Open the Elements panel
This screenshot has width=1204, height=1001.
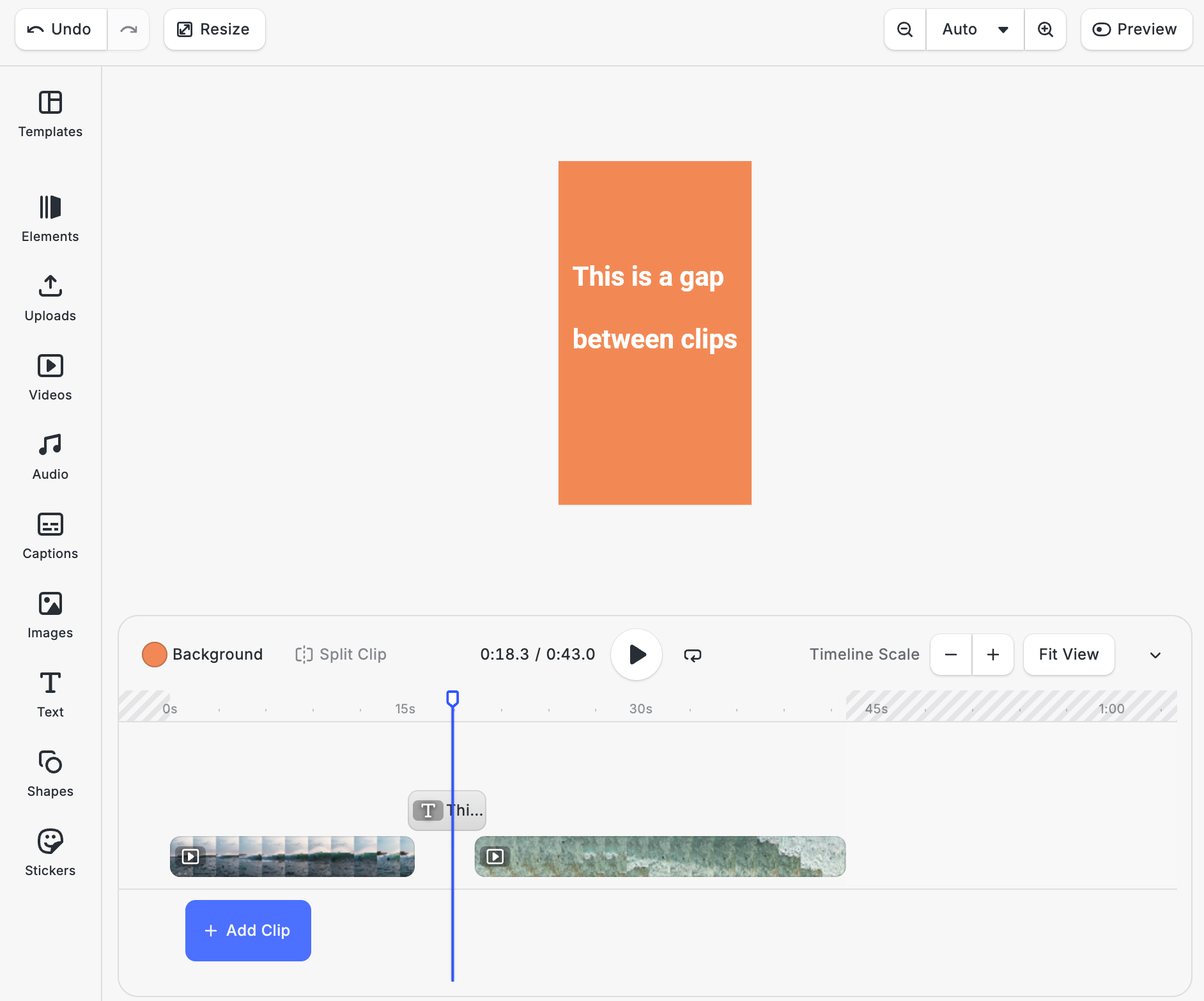click(x=50, y=219)
